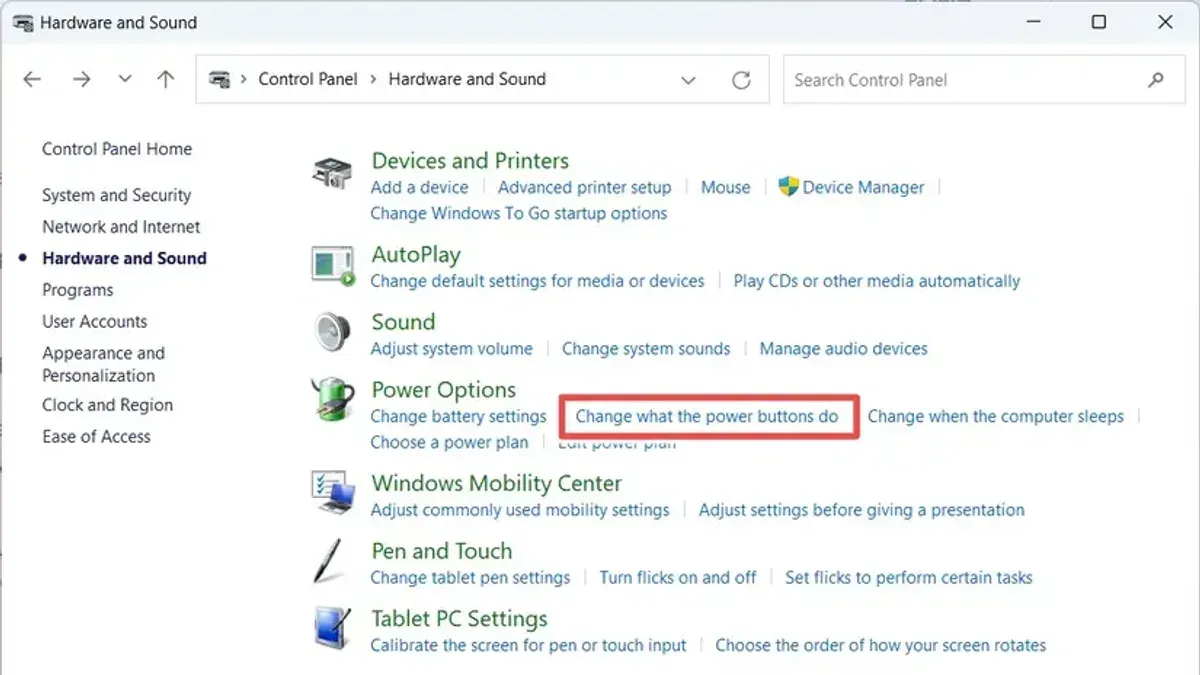Click Manage audio devices
The image size is (1200, 675).
pos(844,349)
